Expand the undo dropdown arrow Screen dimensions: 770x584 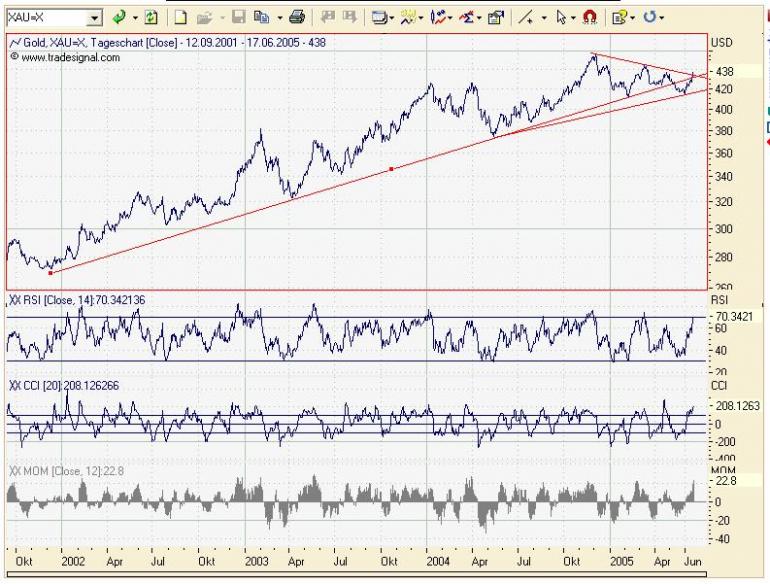pos(662,19)
